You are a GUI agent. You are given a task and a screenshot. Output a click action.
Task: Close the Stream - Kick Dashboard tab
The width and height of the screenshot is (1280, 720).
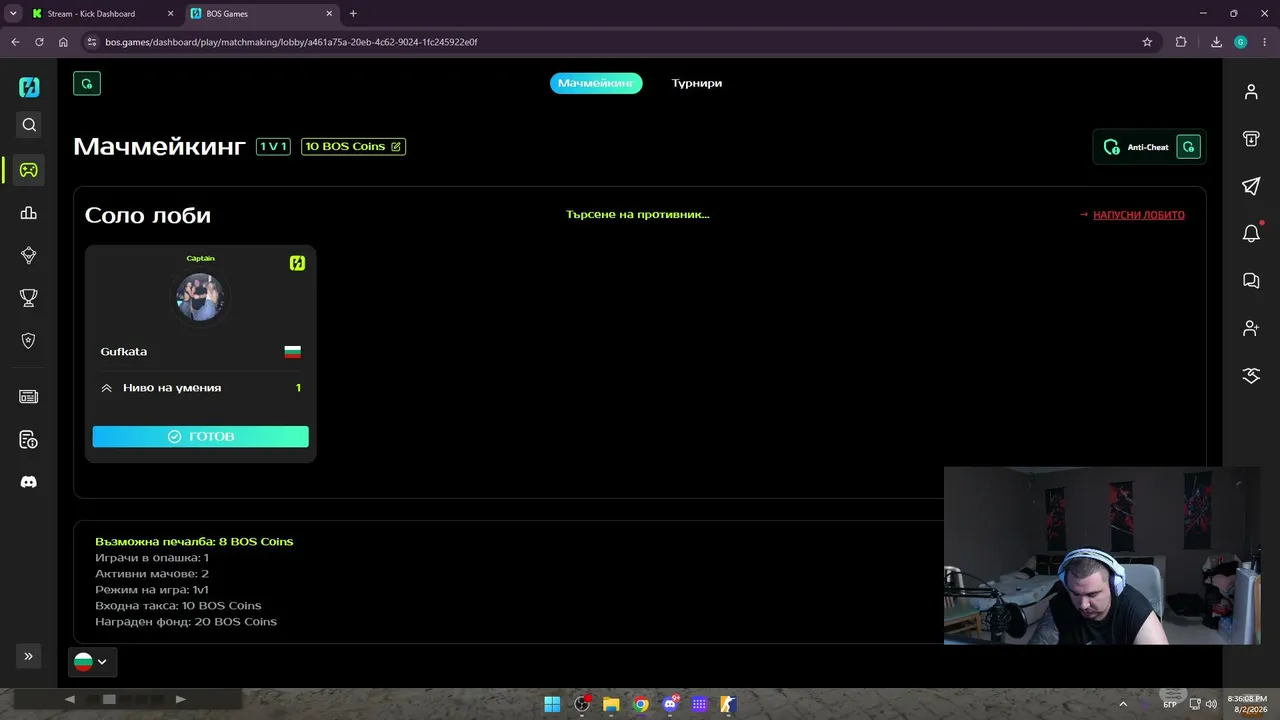[170, 14]
